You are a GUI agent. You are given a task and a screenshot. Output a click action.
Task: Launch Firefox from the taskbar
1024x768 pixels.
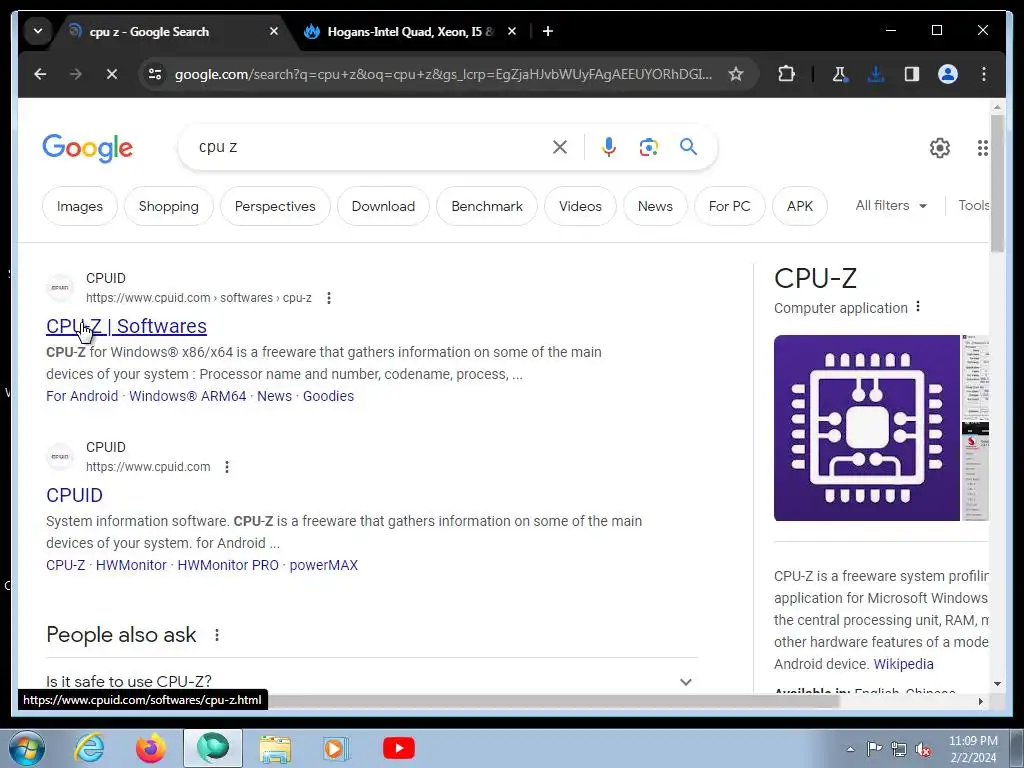[x=151, y=748]
